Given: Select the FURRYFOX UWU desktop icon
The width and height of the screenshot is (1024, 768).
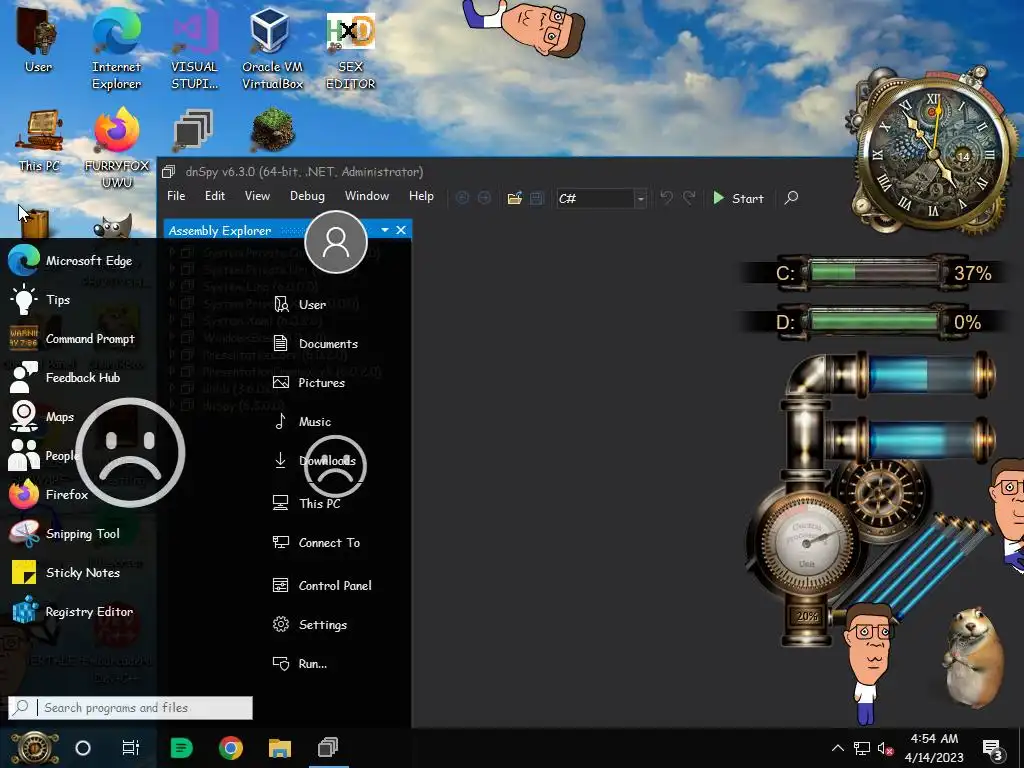Looking at the screenshot, I should point(117,148).
